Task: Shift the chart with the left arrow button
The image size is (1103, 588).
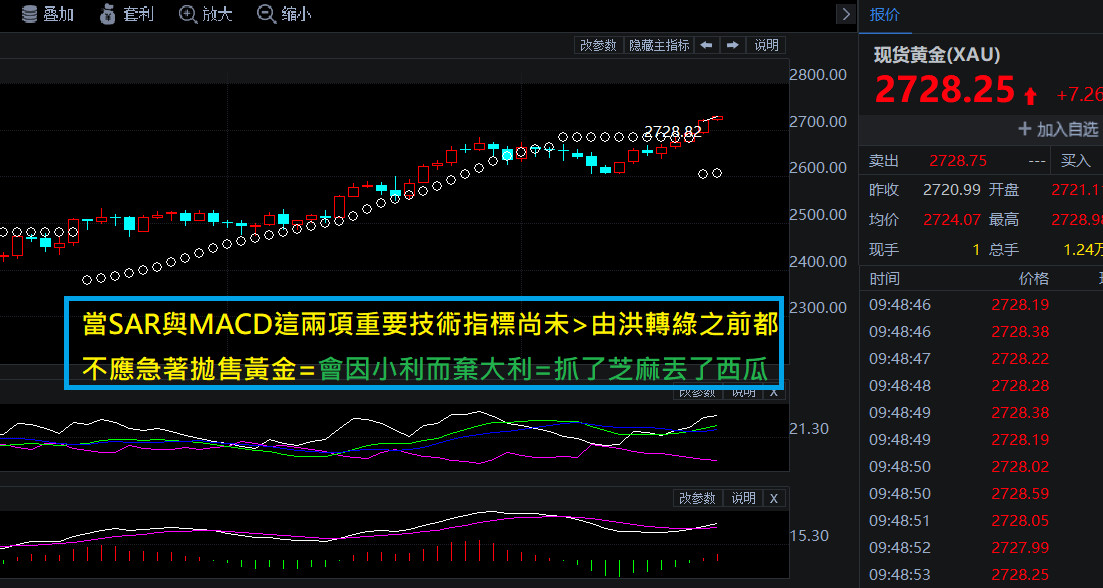Action: pos(706,45)
